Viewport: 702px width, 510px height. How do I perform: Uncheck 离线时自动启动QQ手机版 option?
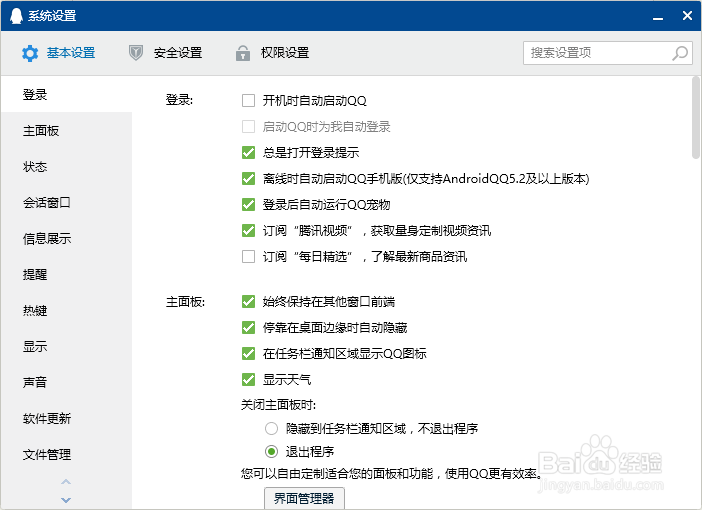pyautogui.click(x=248, y=178)
